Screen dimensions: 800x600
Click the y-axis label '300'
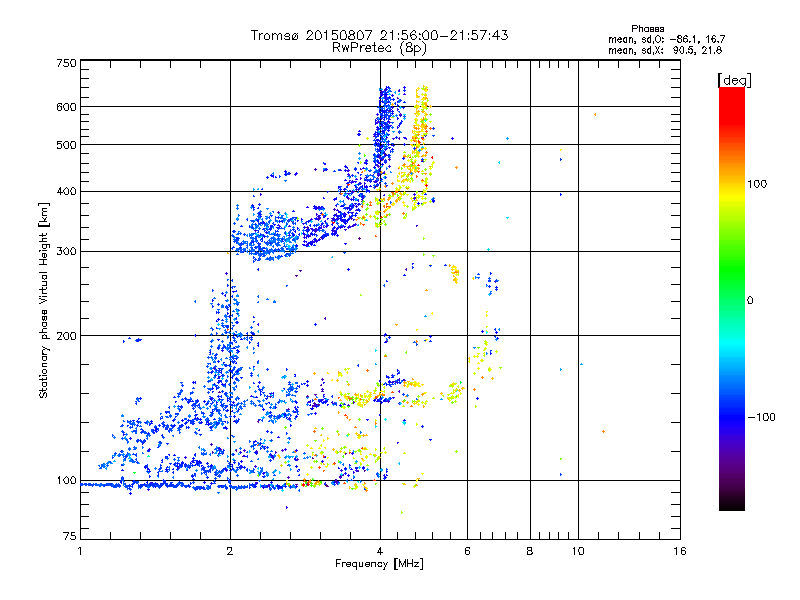[66, 251]
